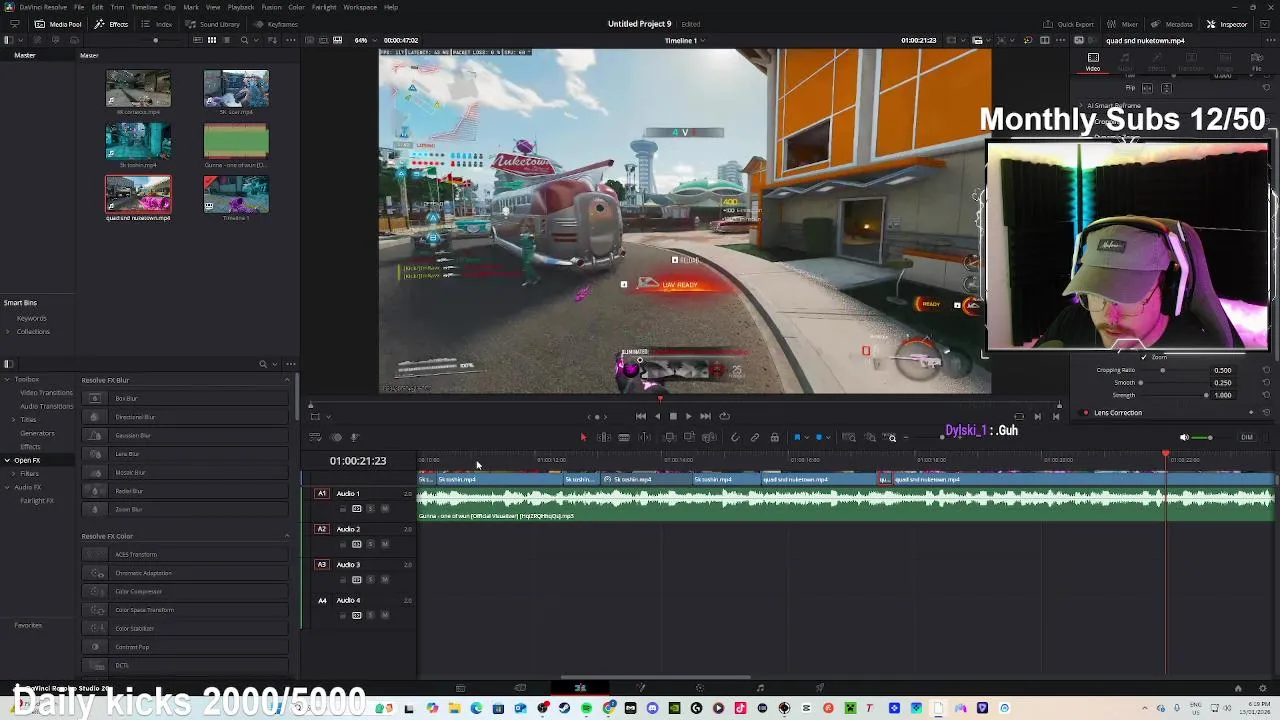1280x720 pixels.
Task: Play the timeline forward
Action: pos(688,416)
